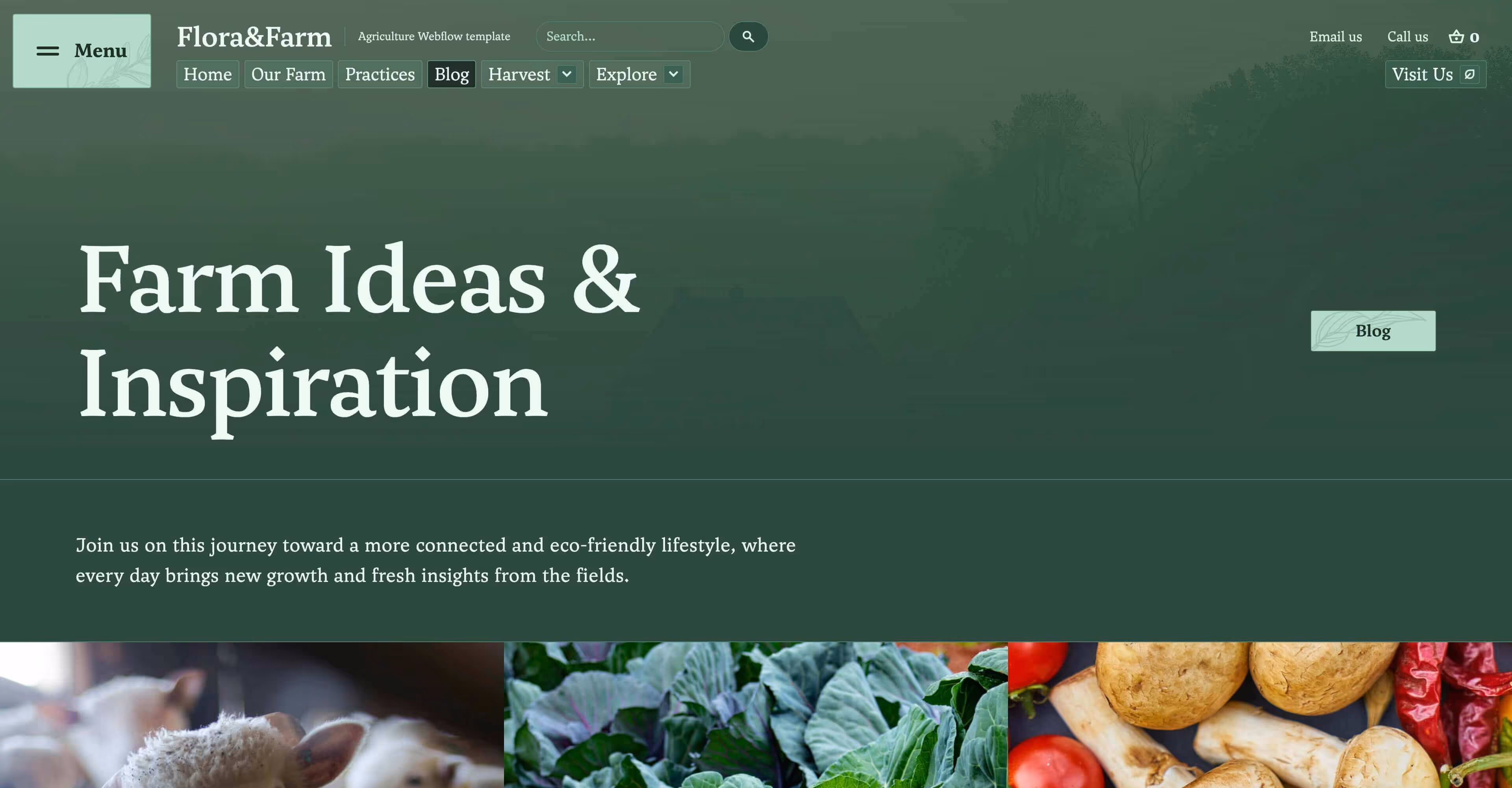Select the active Blog nav tab
The height and width of the screenshot is (788, 1512).
(x=451, y=74)
